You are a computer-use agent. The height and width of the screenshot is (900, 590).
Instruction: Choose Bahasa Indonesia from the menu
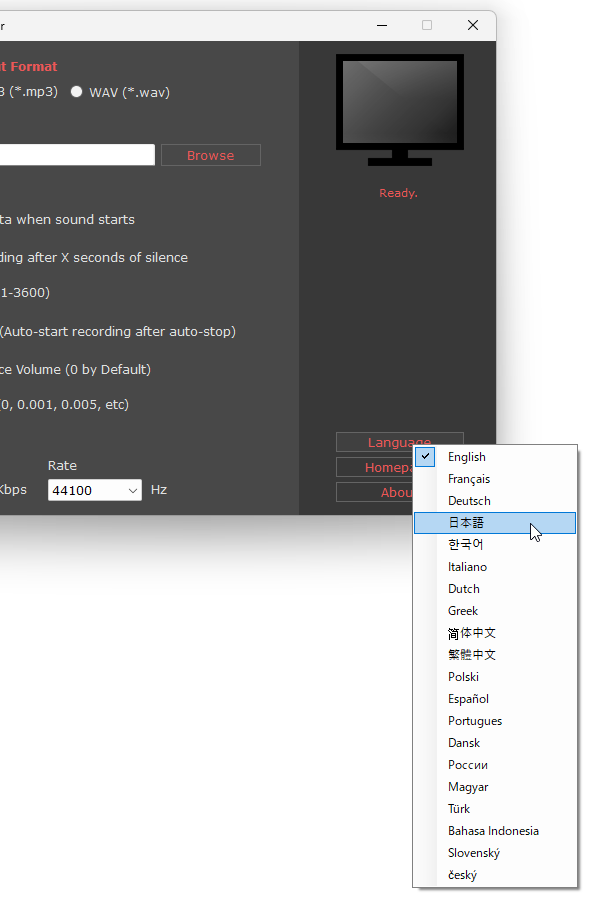click(495, 831)
